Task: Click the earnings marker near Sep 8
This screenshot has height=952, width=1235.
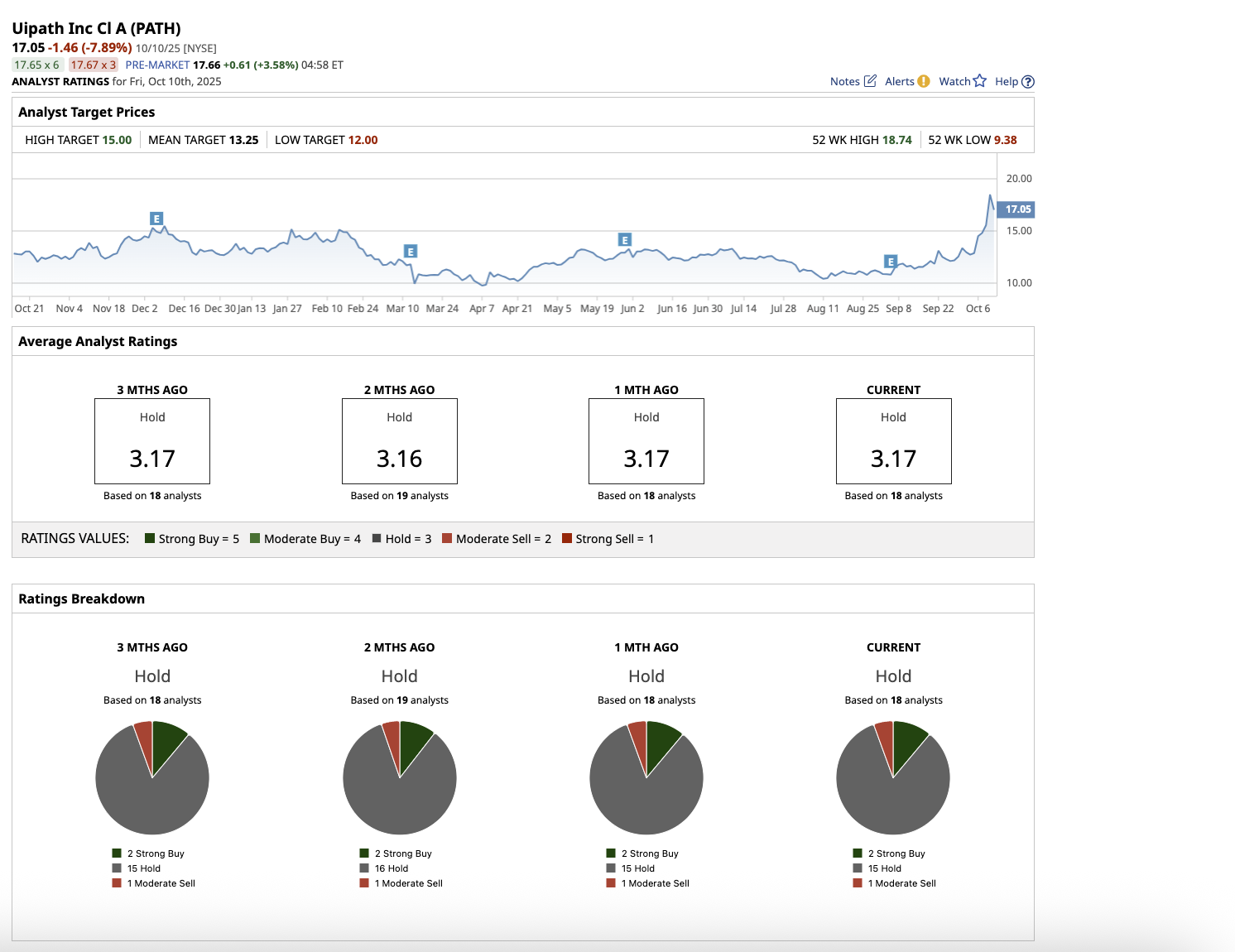Action: pos(891,262)
